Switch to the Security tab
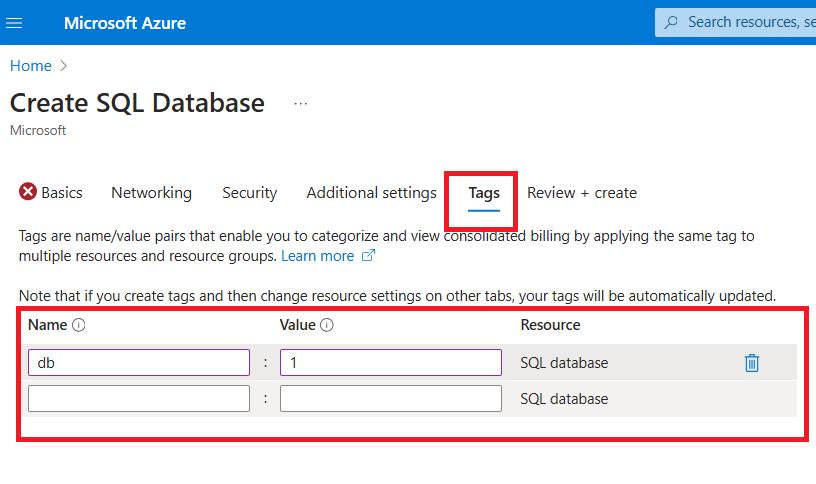The width and height of the screenshot is (816, 484). [x=250, y=193]
